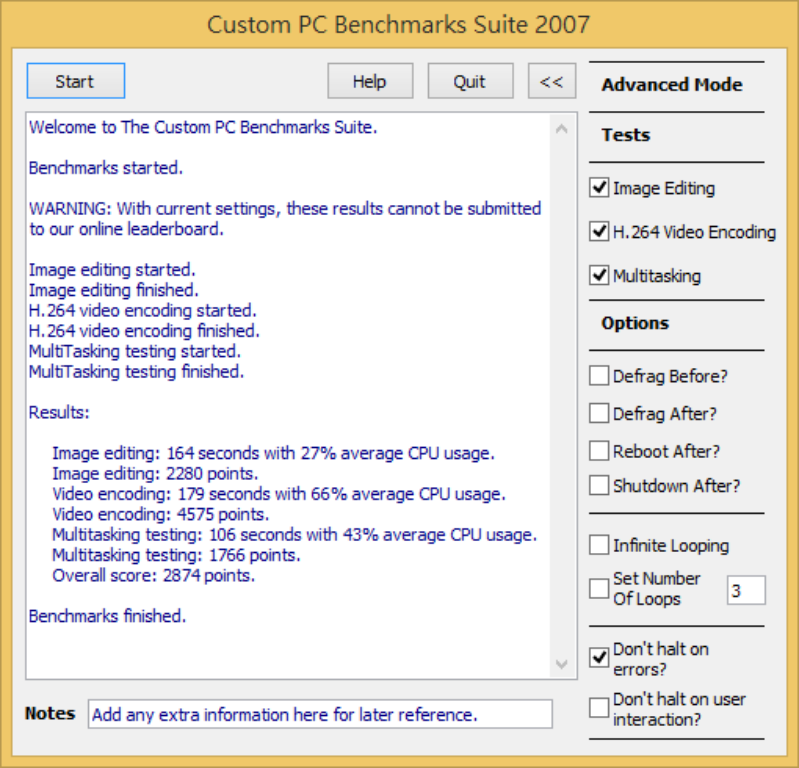
Task: Collapse Advanced Mode with << button
Action: click(551, 82)
